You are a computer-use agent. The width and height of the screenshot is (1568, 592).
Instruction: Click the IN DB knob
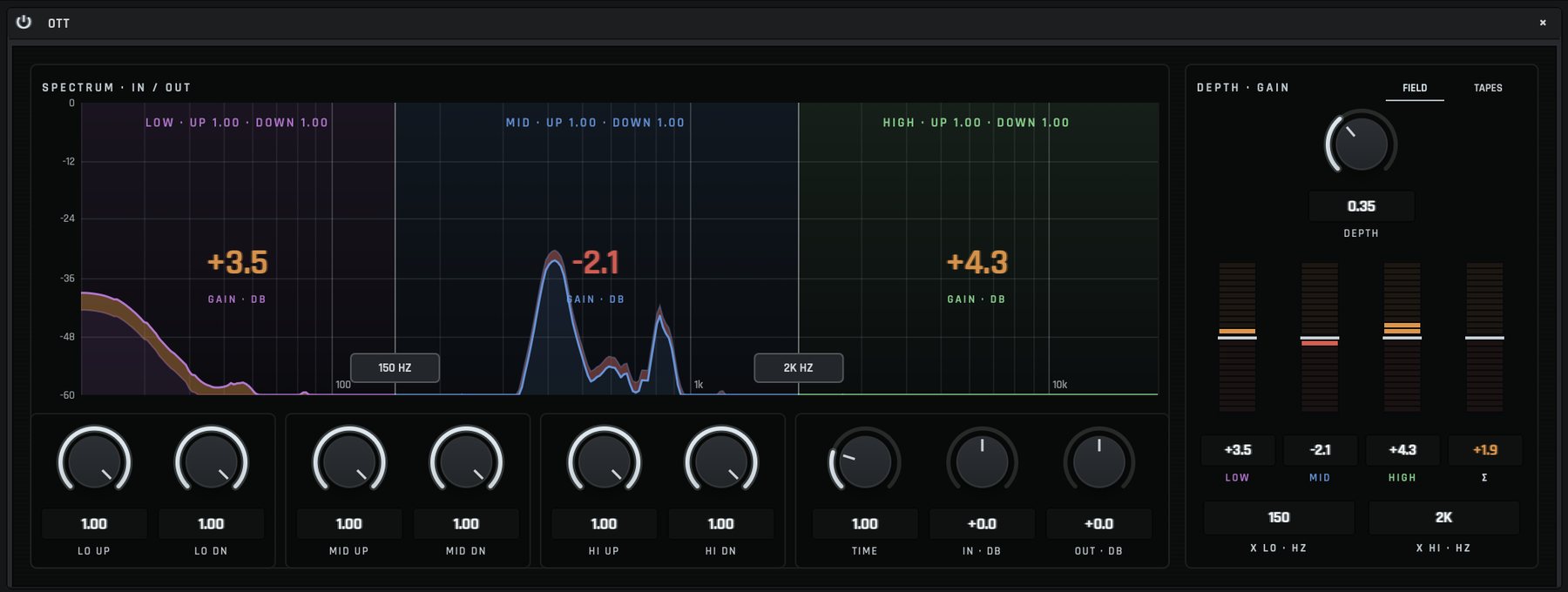[982, 461]
